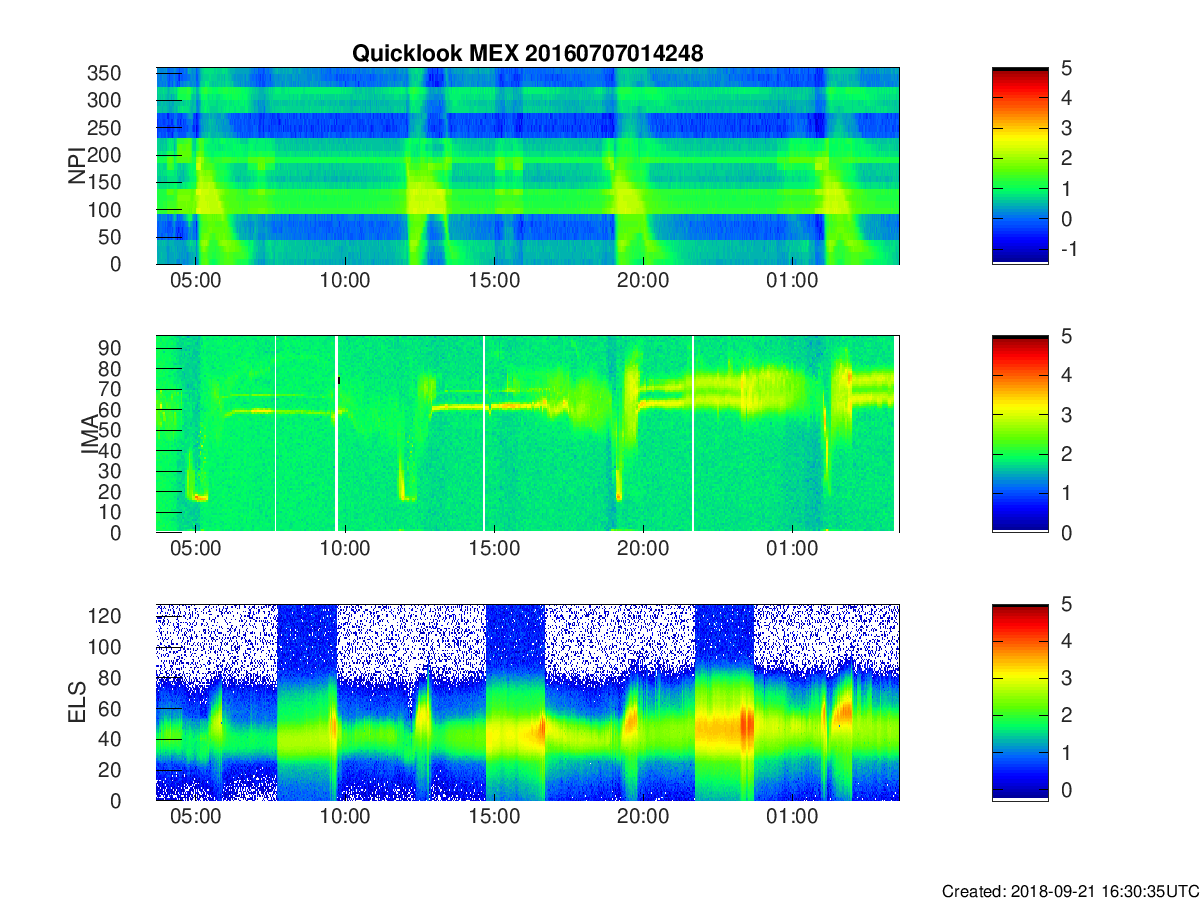Click the IMA colorbar scale
This screenshot has height=900, width=1200.
(x=1020, y=434)
